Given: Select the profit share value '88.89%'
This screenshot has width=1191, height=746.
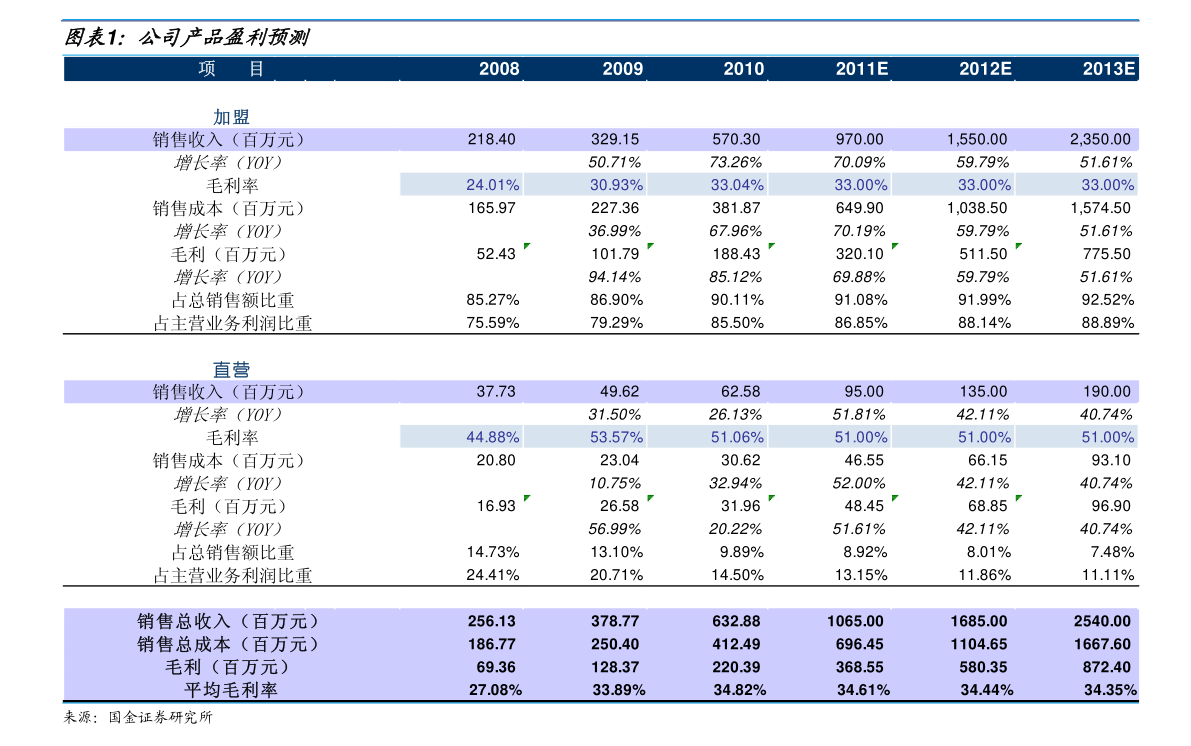Looking at the screenshot, I should point(1108,323).
